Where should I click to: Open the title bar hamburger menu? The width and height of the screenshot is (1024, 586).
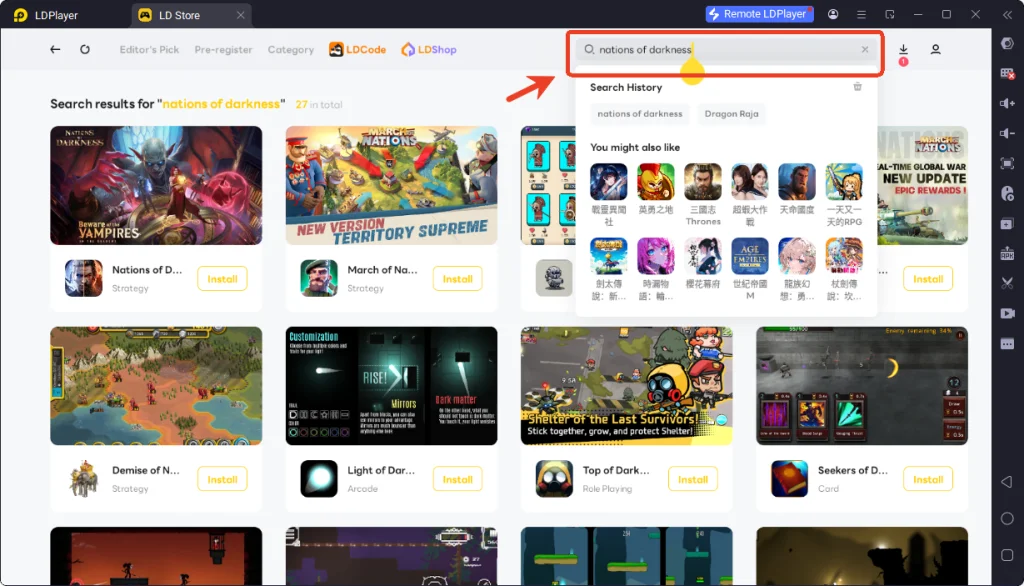pos(861,14)
